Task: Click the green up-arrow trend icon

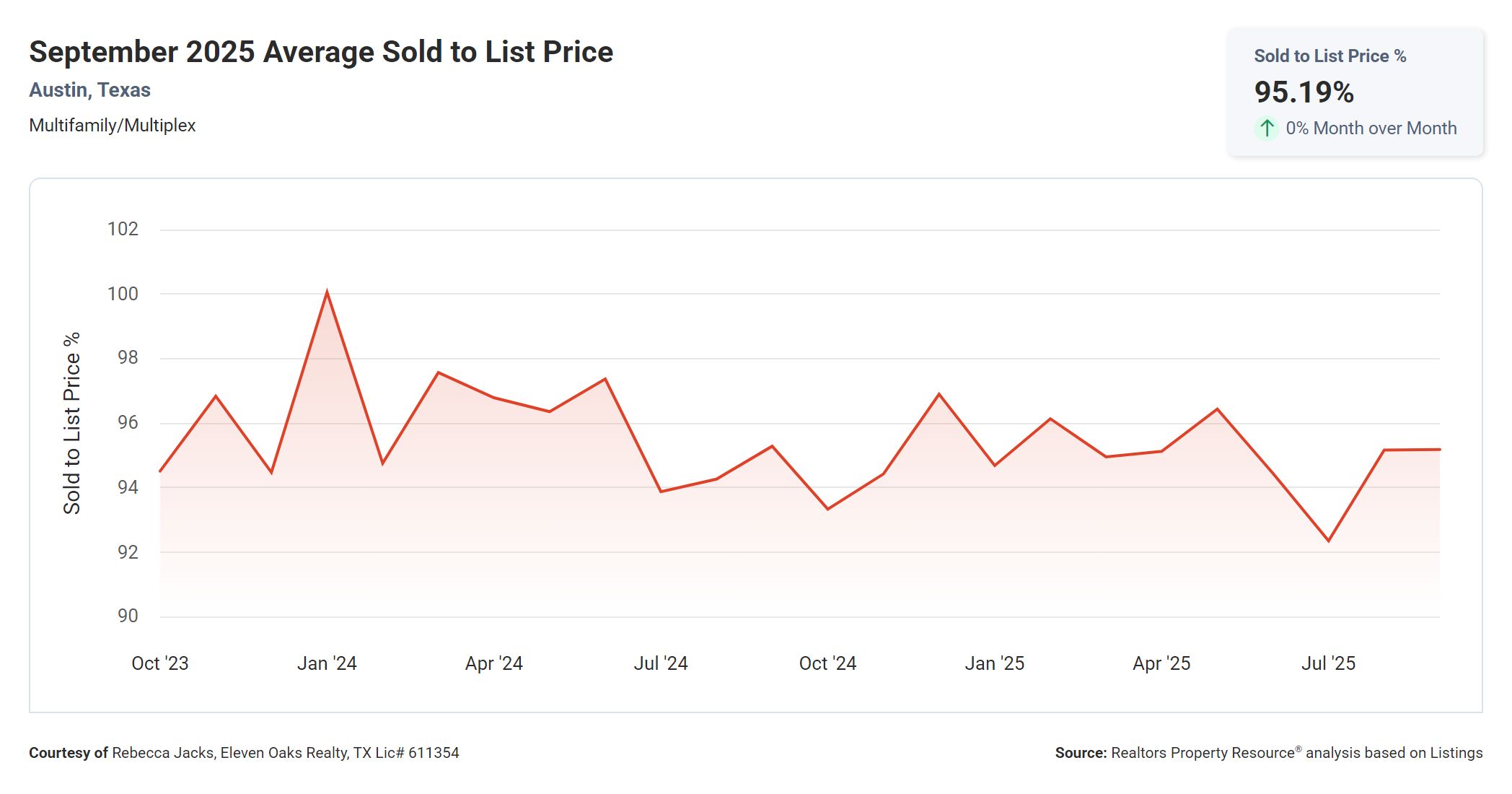Action: (x=1267, y=128)
